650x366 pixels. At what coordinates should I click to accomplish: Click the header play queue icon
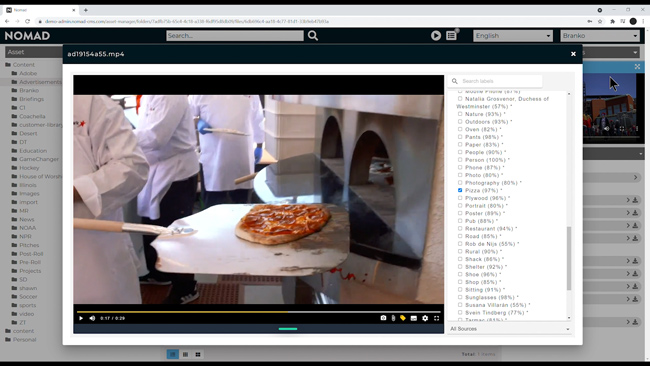click(x=436, y=36)
